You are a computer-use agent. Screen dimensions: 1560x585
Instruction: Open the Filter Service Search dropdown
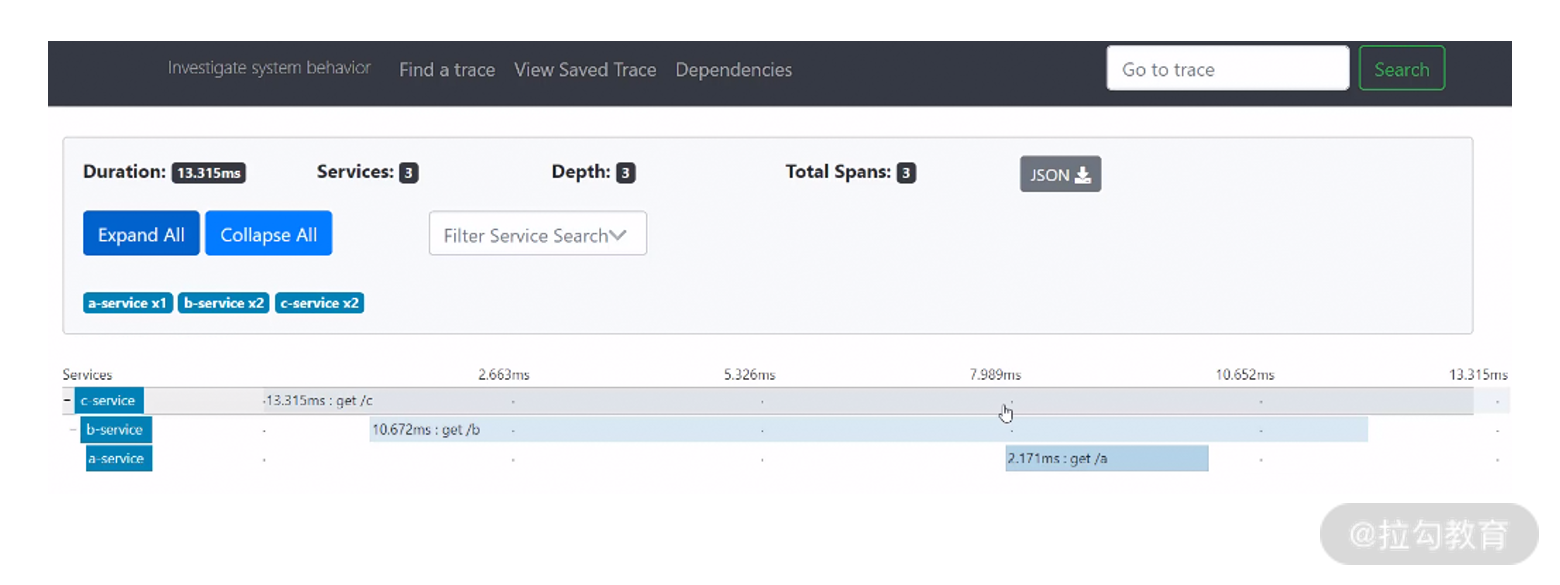click(x=537, y=234)
